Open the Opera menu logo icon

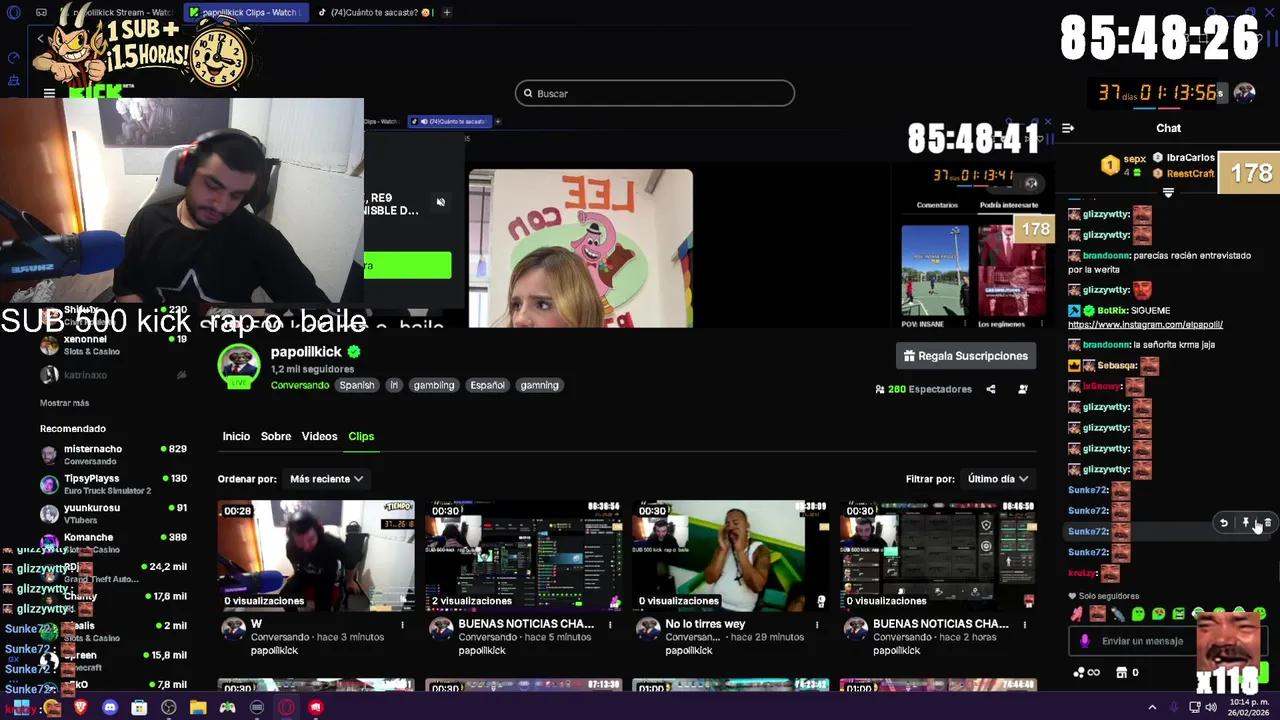tap(13, 13)
